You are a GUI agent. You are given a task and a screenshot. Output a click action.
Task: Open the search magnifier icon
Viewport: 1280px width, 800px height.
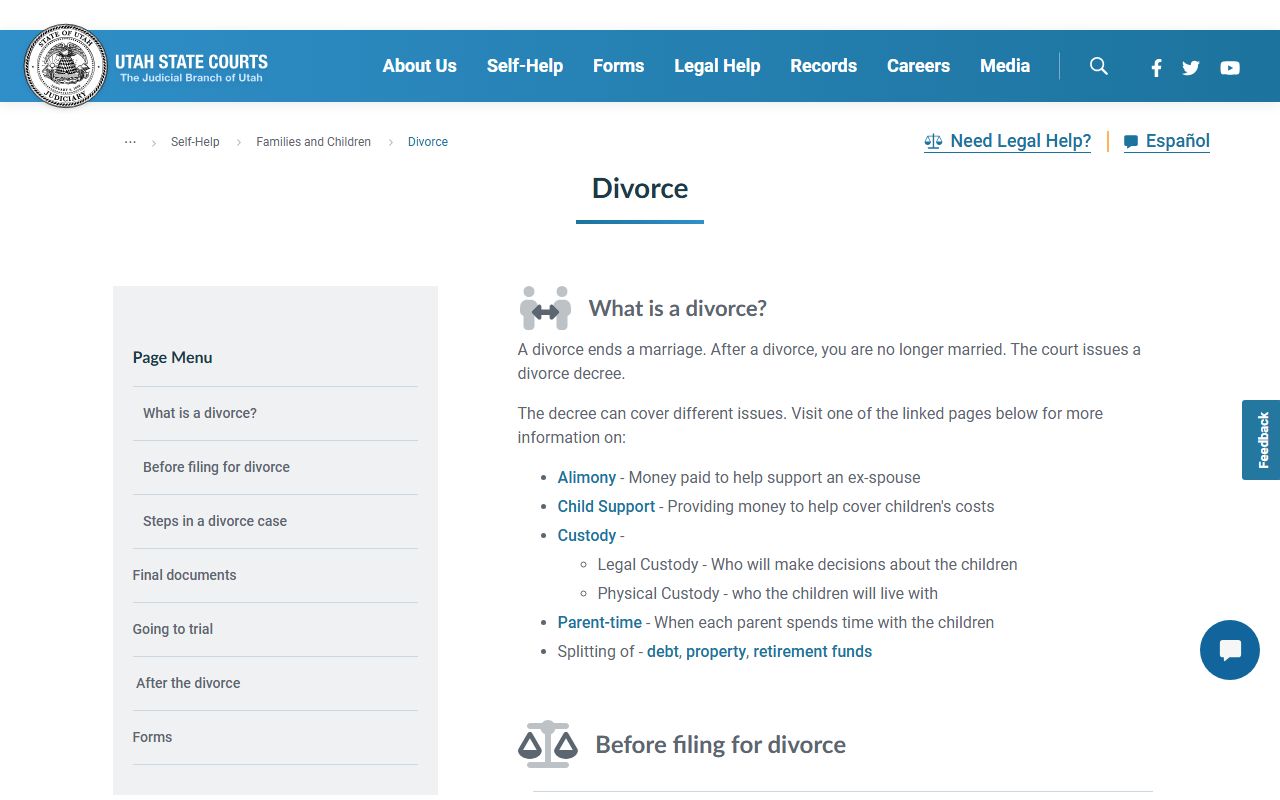pos(1098,66)
